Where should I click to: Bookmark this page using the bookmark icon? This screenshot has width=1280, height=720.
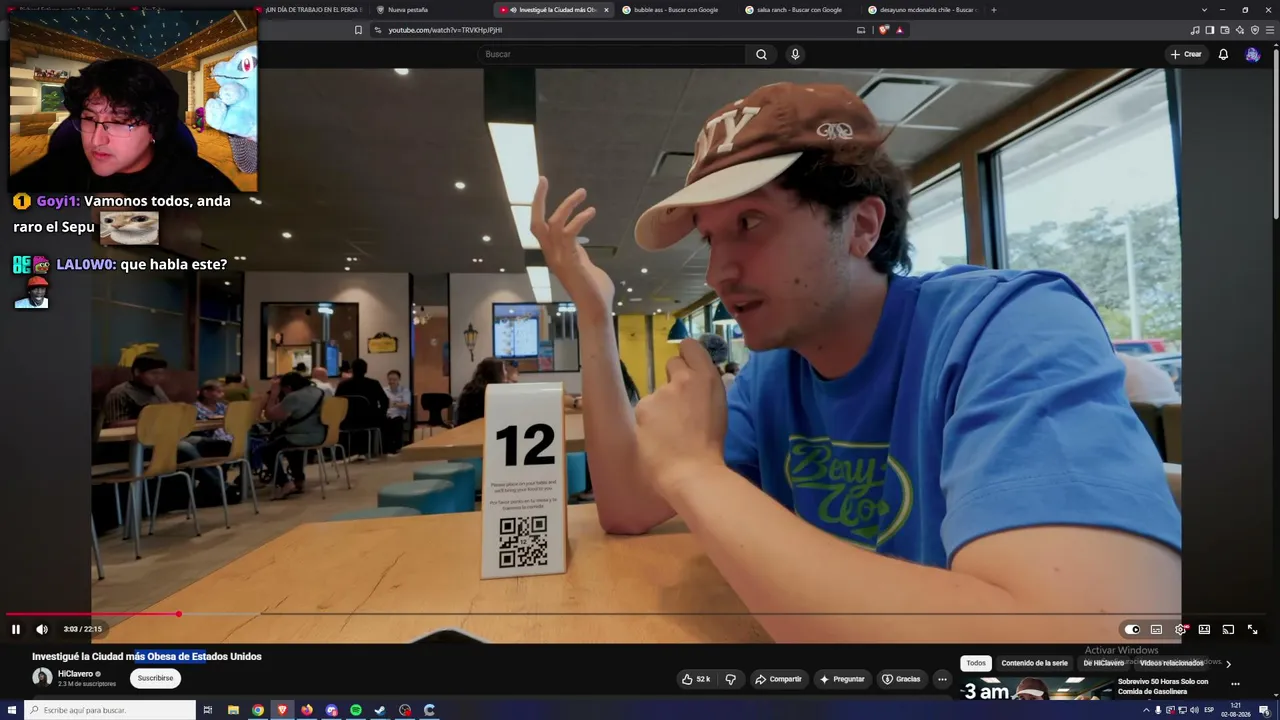pos(358,30)
